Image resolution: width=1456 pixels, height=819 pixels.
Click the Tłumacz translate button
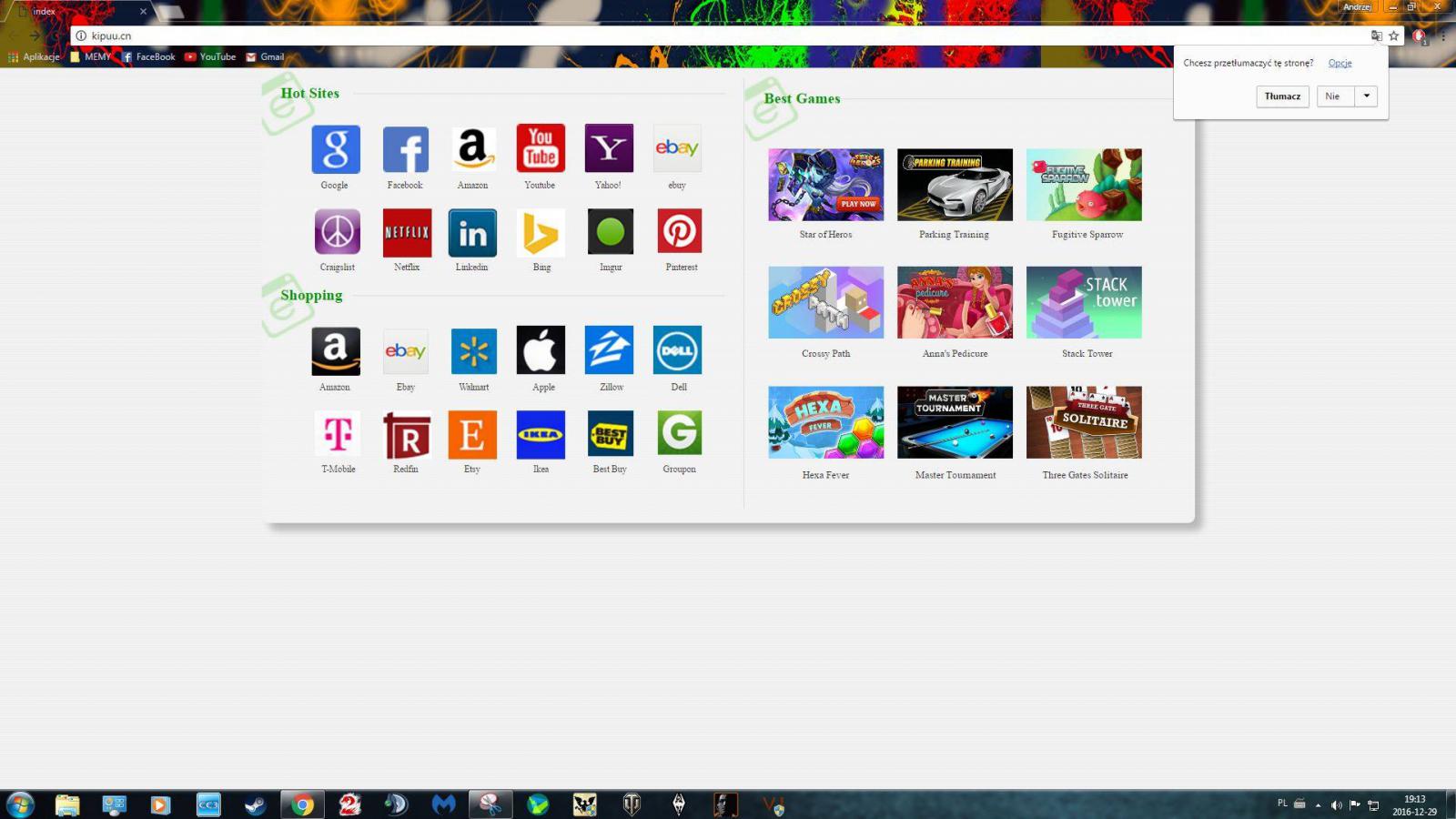[x=1282, y=96]
